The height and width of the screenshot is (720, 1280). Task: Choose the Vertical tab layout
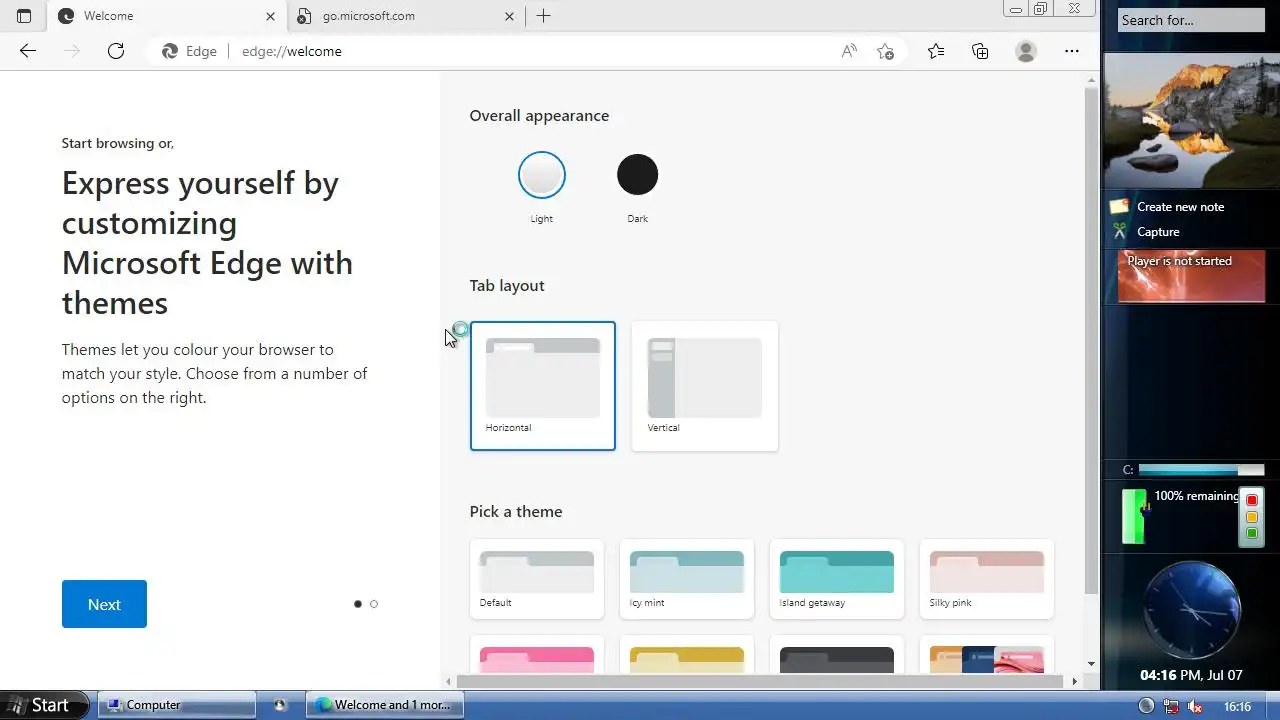[x=705, y=386]
